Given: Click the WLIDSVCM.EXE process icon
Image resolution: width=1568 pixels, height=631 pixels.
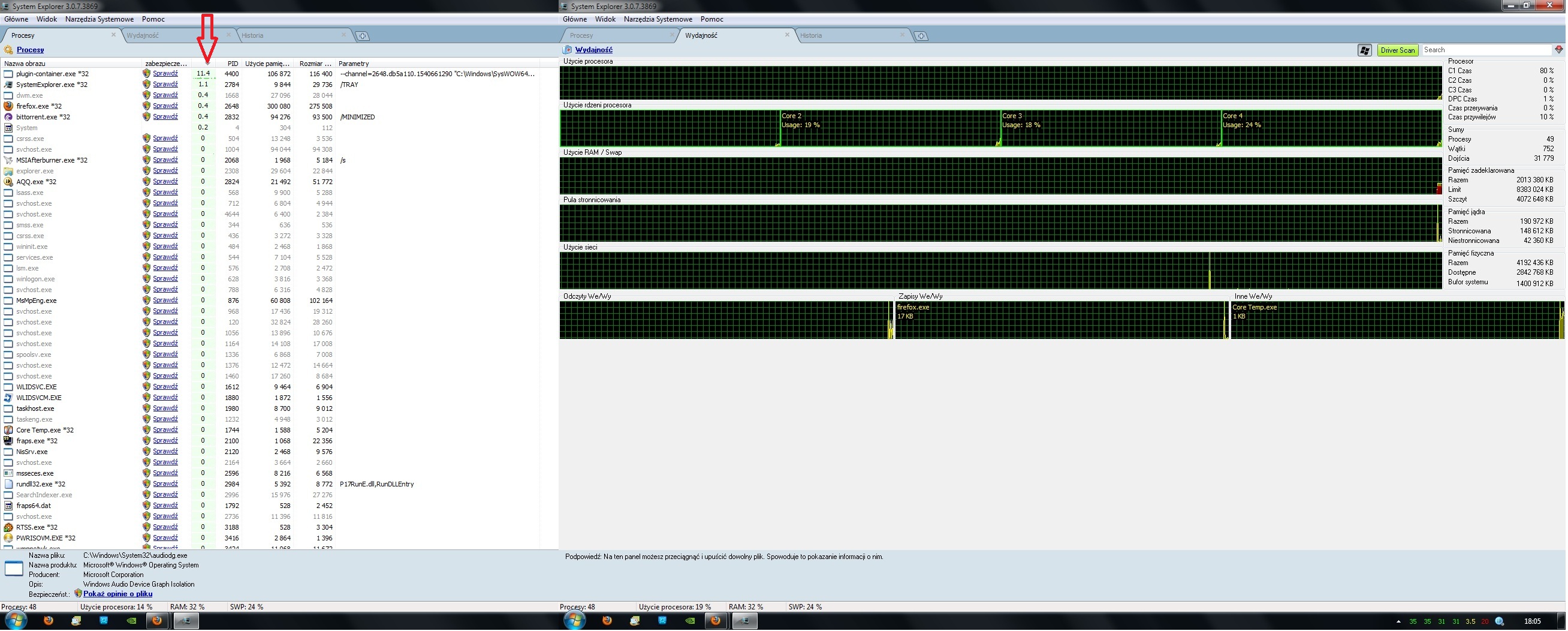Looking at the screenshot, I should (x=8, y=398).
